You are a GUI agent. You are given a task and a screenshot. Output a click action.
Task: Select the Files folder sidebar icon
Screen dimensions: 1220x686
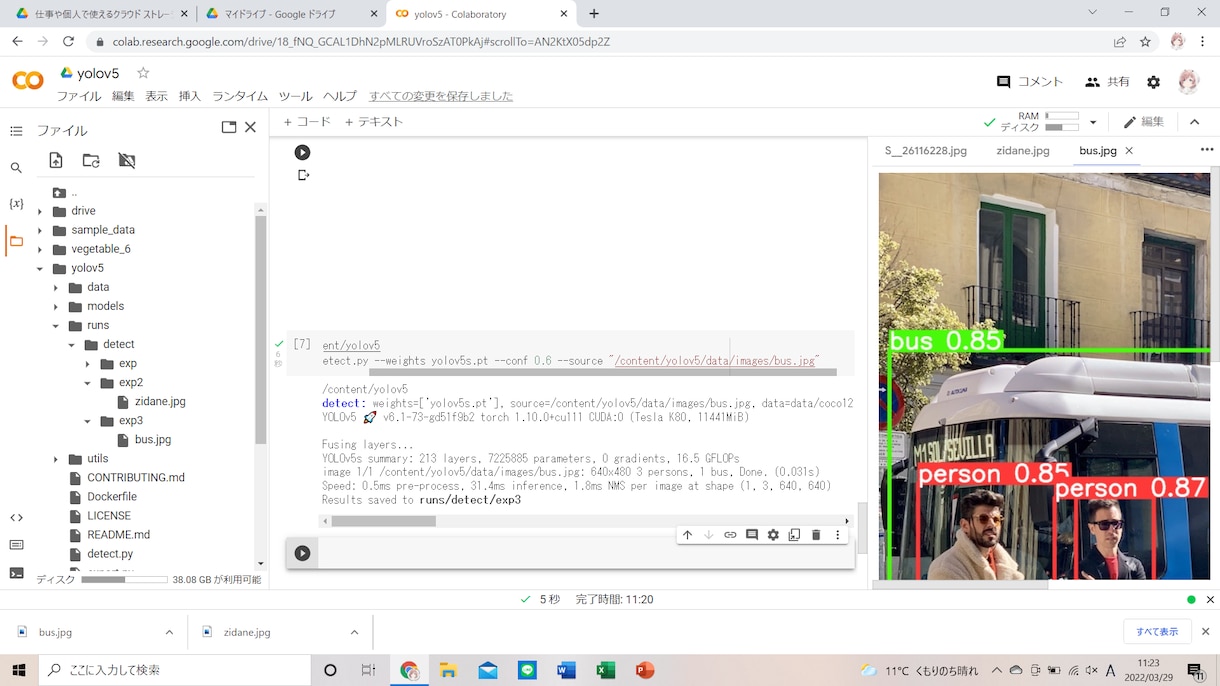(x=16, y=240)
